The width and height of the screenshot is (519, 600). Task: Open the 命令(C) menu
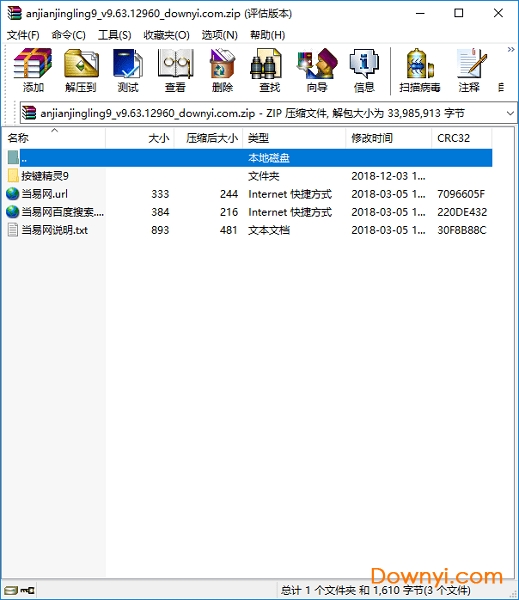coord(69,35)
